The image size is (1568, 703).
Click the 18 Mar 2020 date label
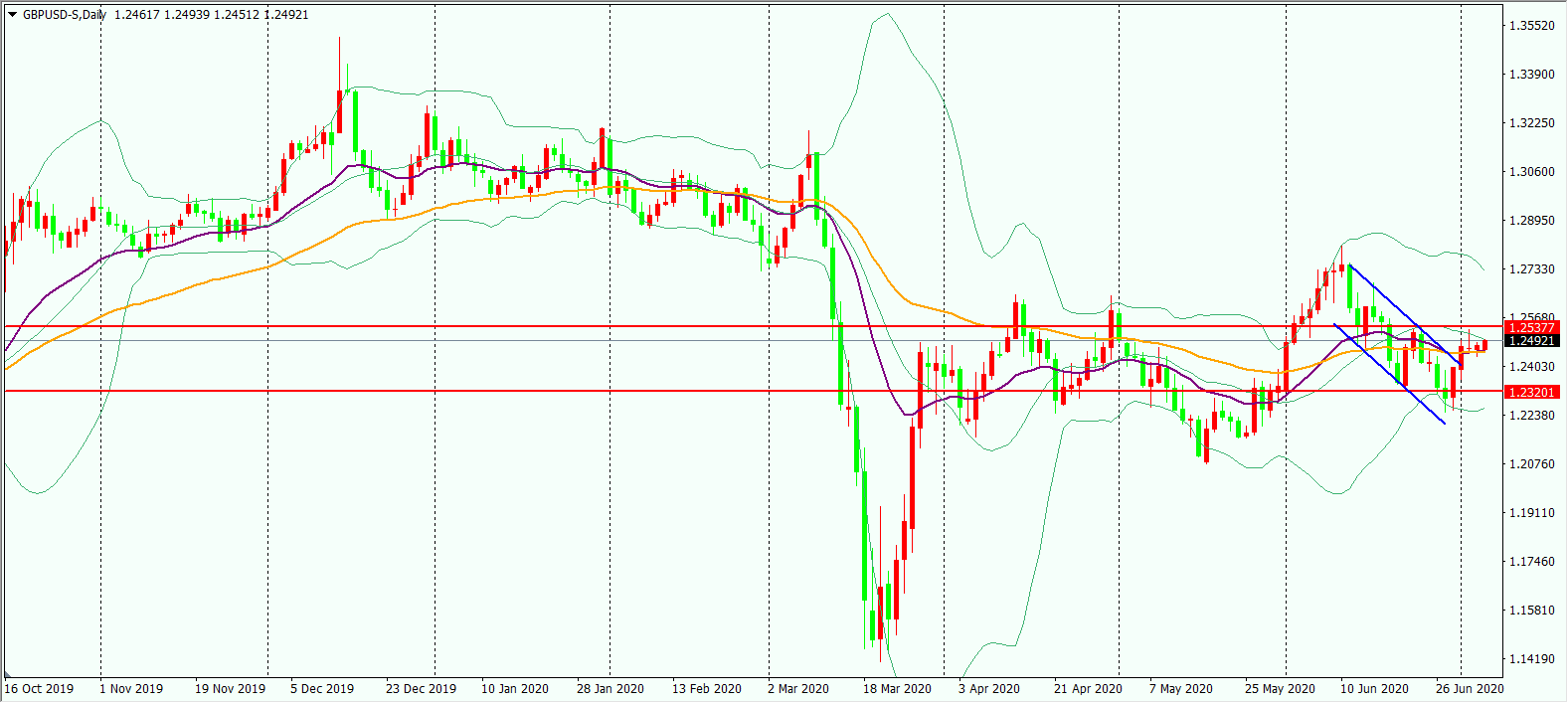coord(897,688)
